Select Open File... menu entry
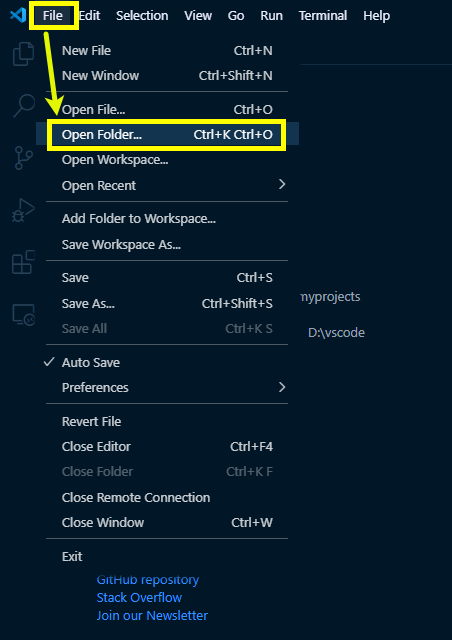 tap(167, 109)
